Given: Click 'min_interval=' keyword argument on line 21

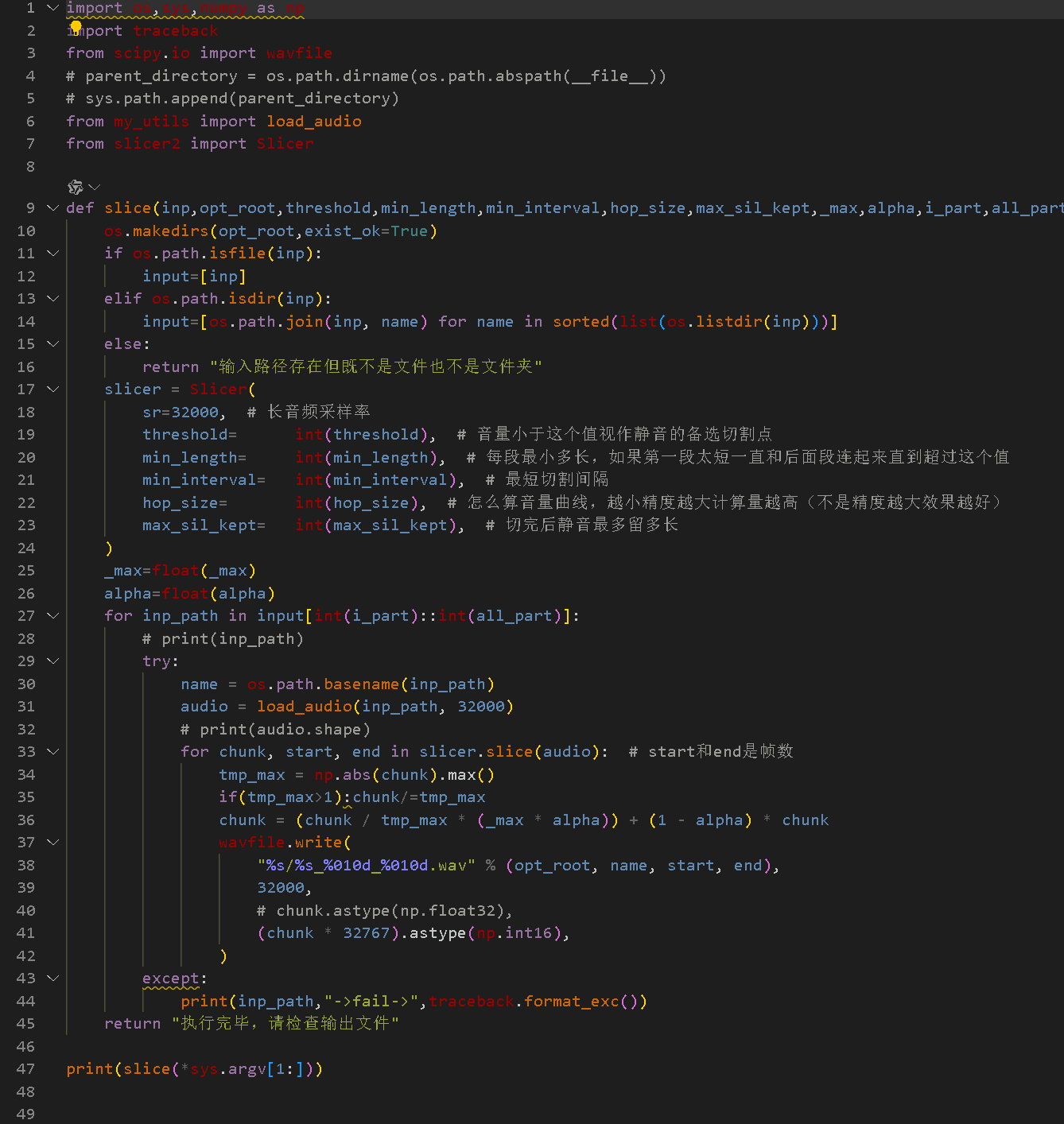Looking at the screenshot, I should pos(204,479).
